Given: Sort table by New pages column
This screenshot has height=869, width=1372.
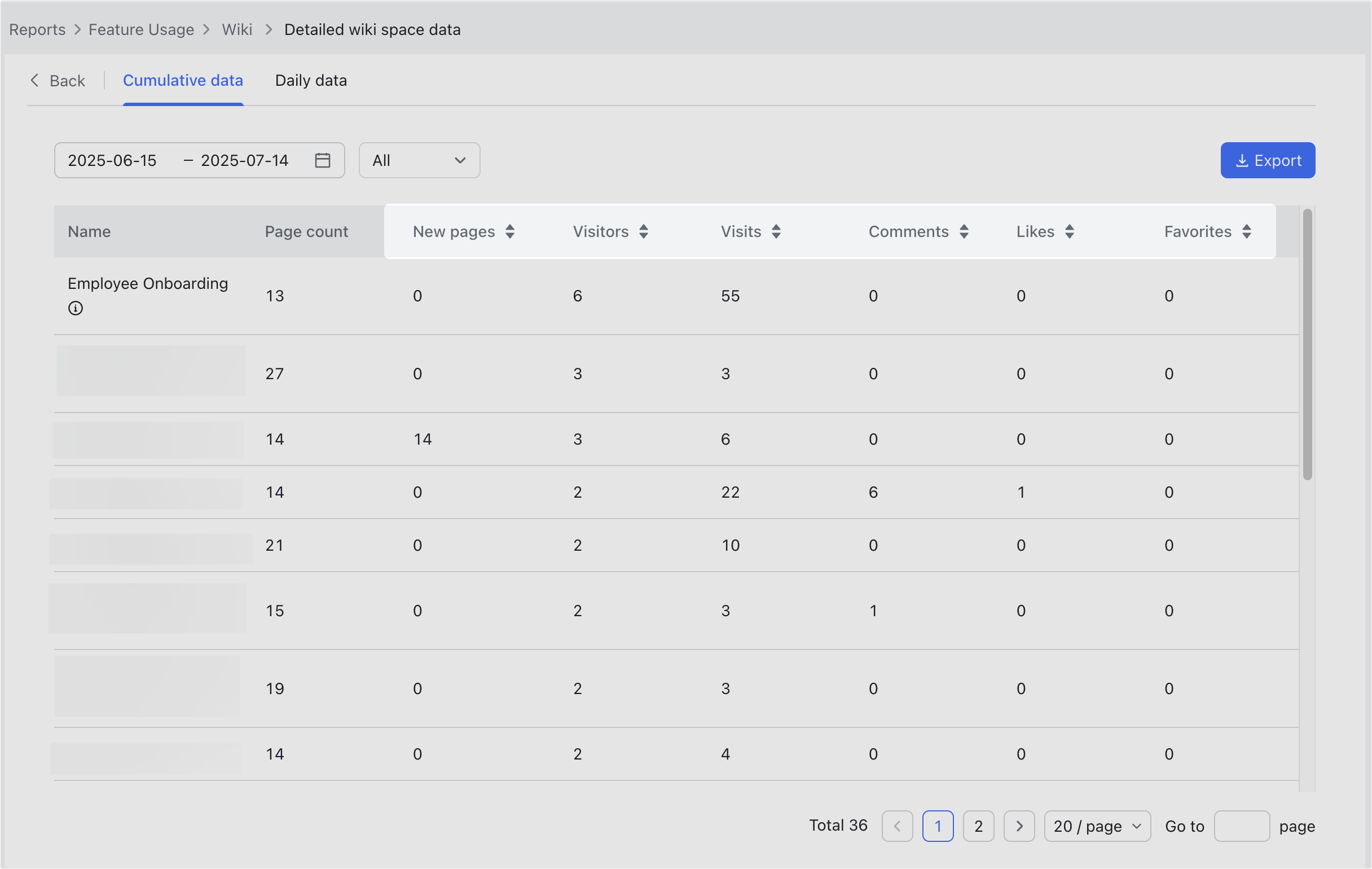Looking at the screenshot, I should pos(510,231).
